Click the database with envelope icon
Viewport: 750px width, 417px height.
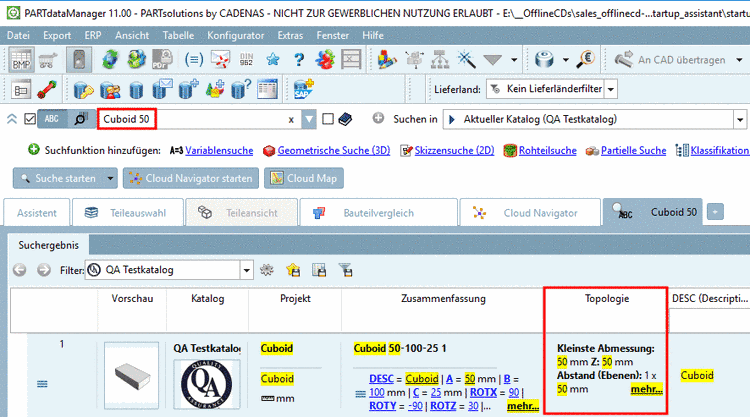tap(162, 89)
